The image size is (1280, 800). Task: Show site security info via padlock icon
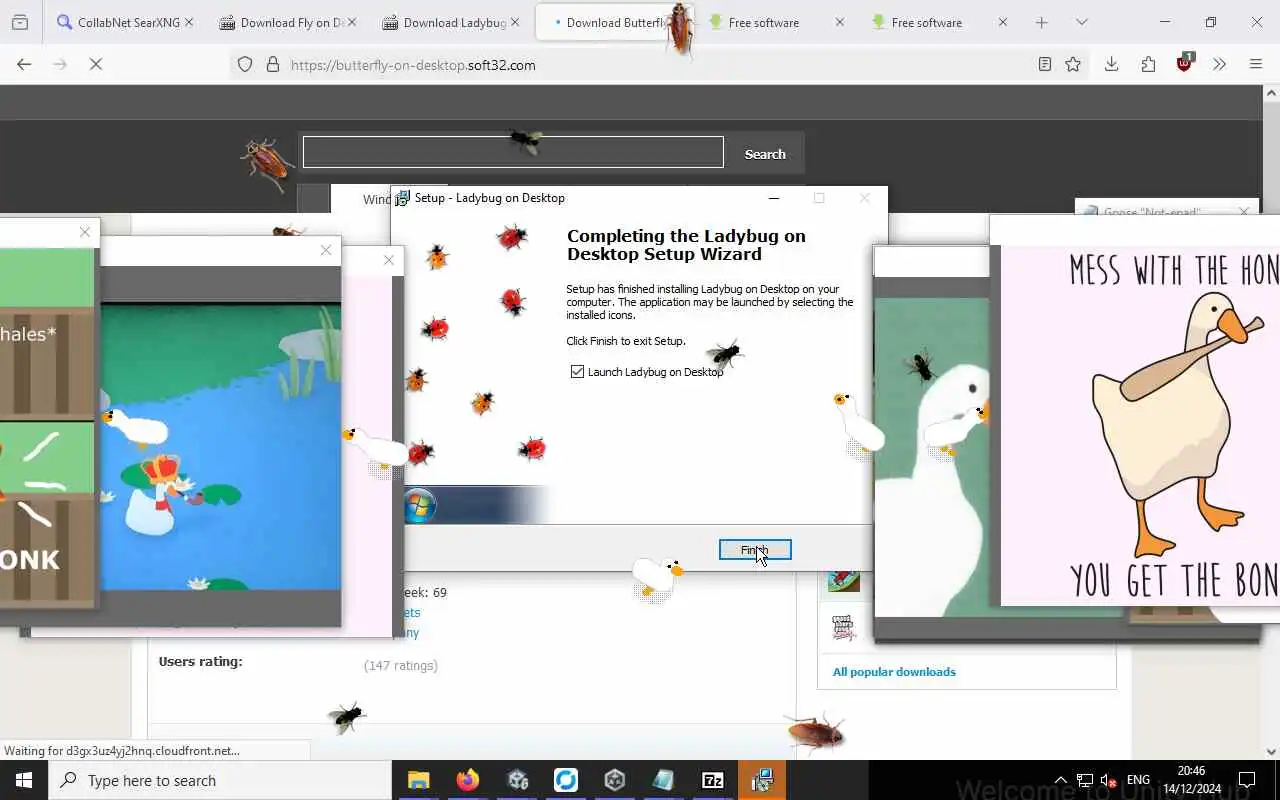click(x=272, y=64)
